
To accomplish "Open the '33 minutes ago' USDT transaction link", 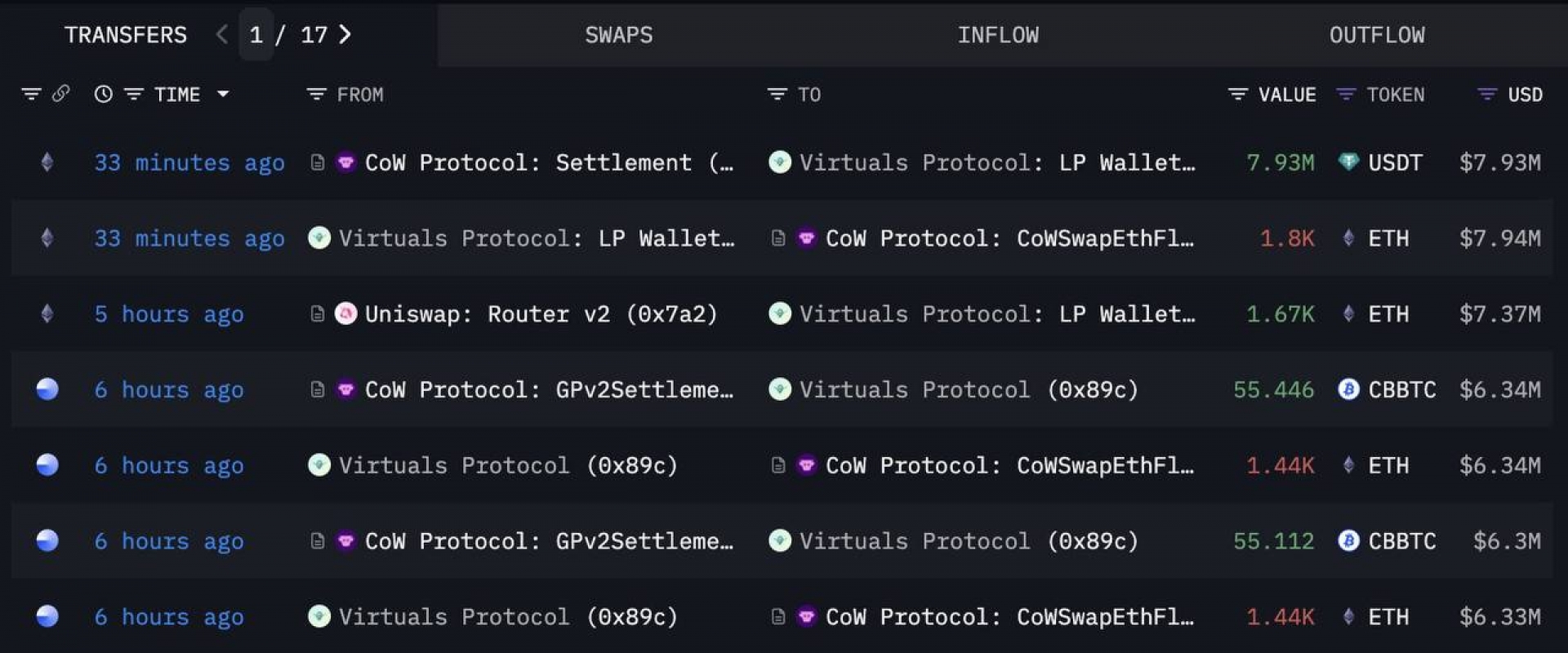I will pos(189,162).
